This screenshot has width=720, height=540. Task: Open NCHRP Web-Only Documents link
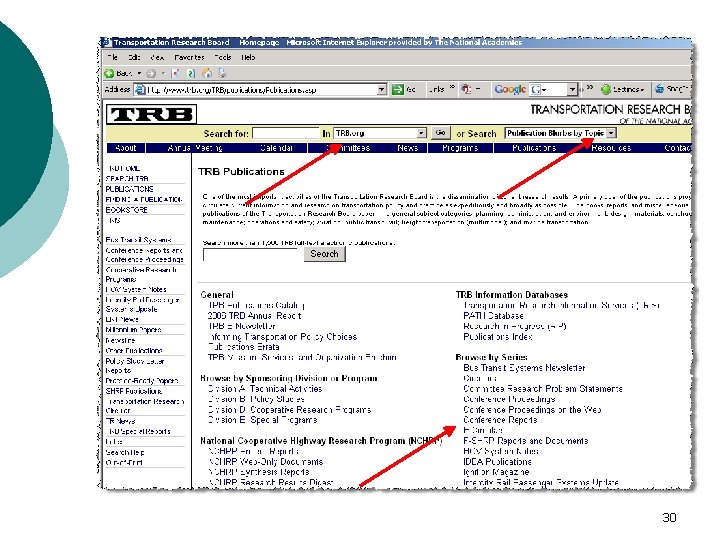point(265,461)
